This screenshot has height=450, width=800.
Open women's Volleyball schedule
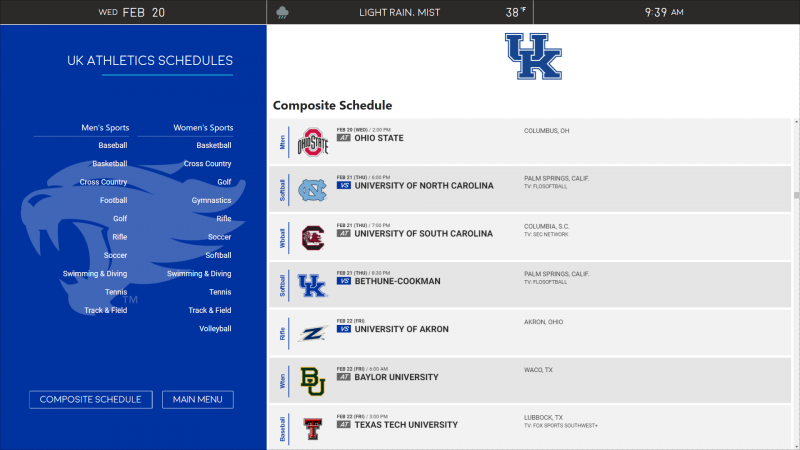pos(215,329)
